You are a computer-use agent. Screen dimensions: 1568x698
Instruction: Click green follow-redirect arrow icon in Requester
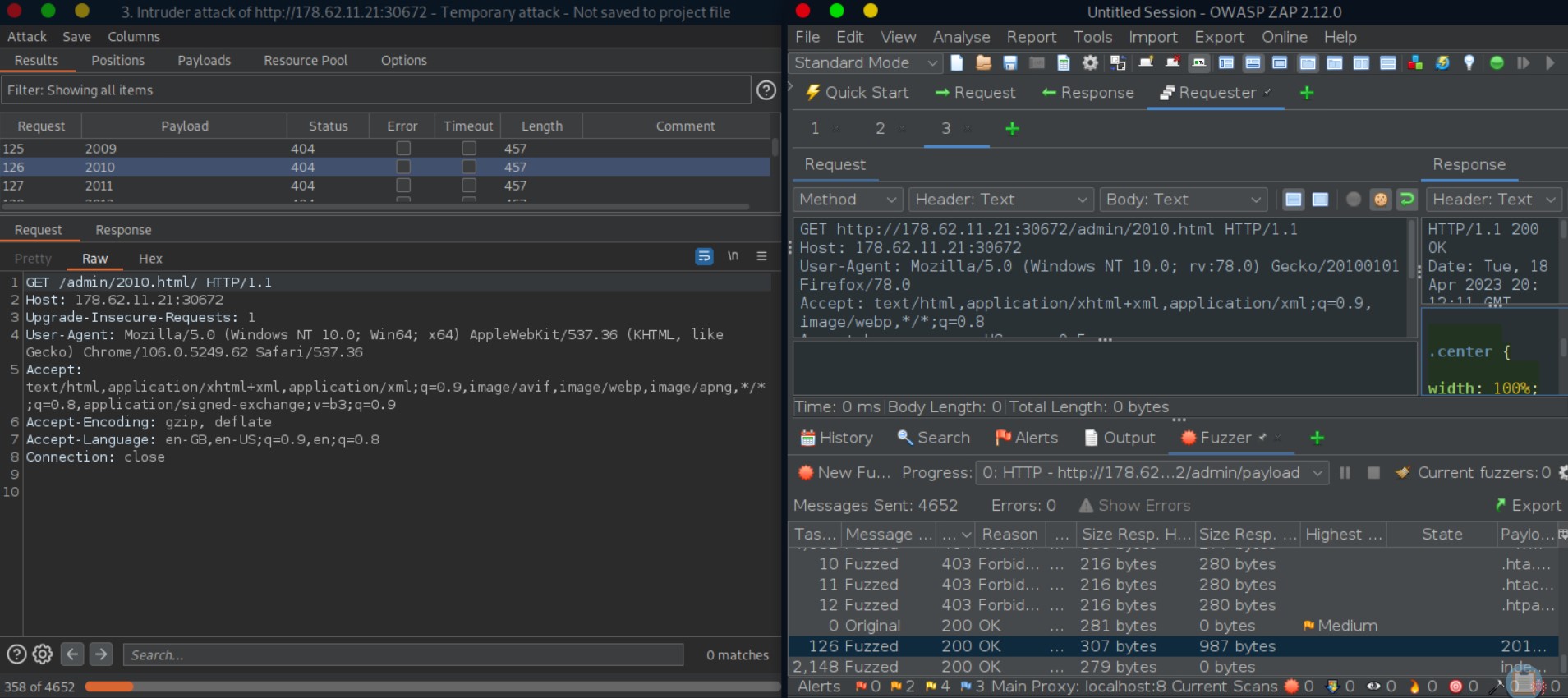click(x=1407, y=200)
